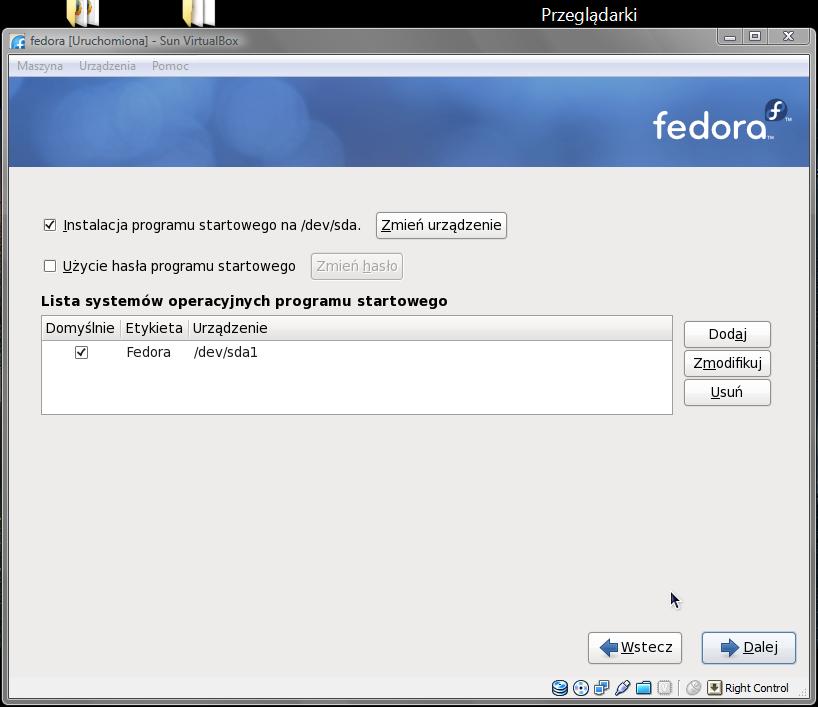Screen dimensions: 818x707
Task: Minimize the VirtualBox window
Action: pos(730,37)
